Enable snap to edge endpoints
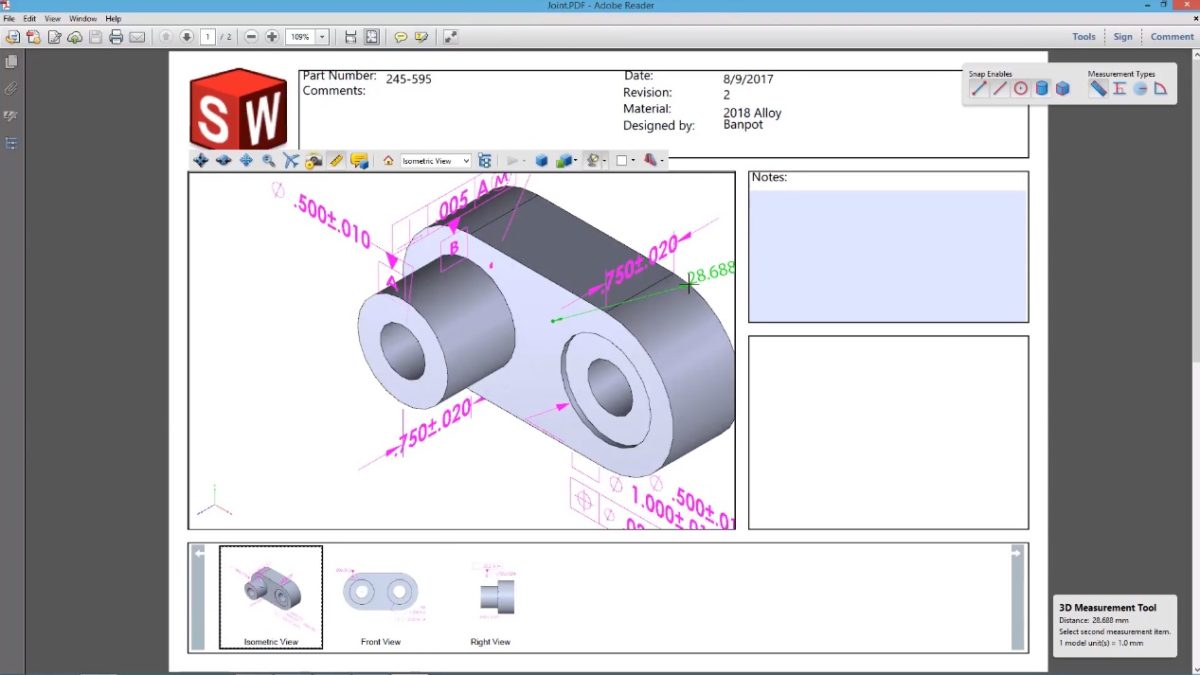1200x675 pixels. tap(978, 88)
